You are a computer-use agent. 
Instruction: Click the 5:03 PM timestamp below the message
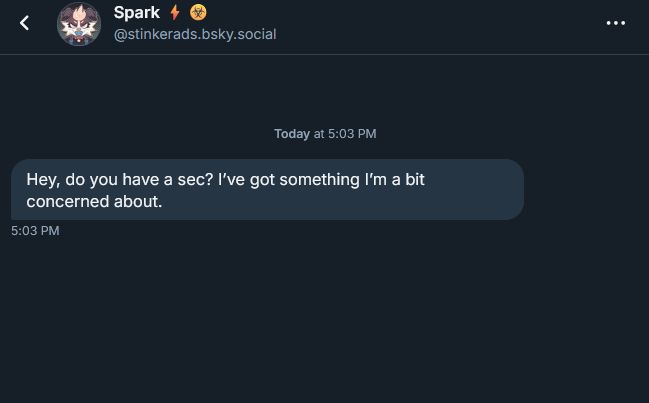[35, 231]
